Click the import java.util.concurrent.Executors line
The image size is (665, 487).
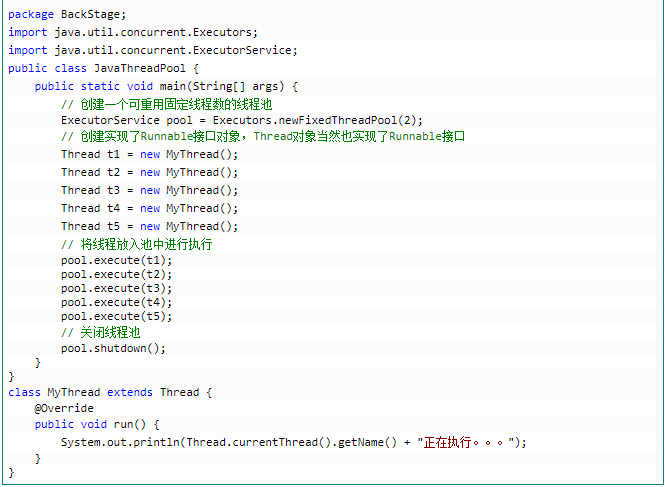pos(133,32)
